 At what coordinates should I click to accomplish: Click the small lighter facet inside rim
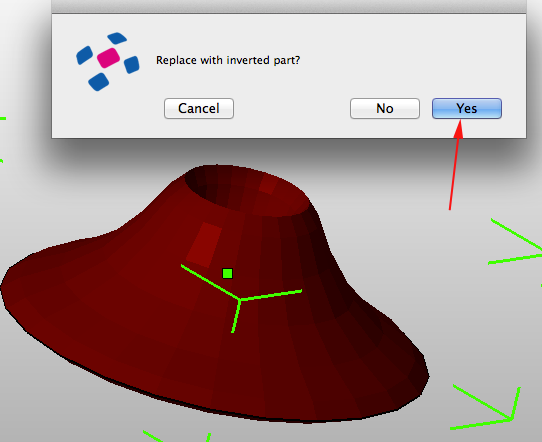269,184
